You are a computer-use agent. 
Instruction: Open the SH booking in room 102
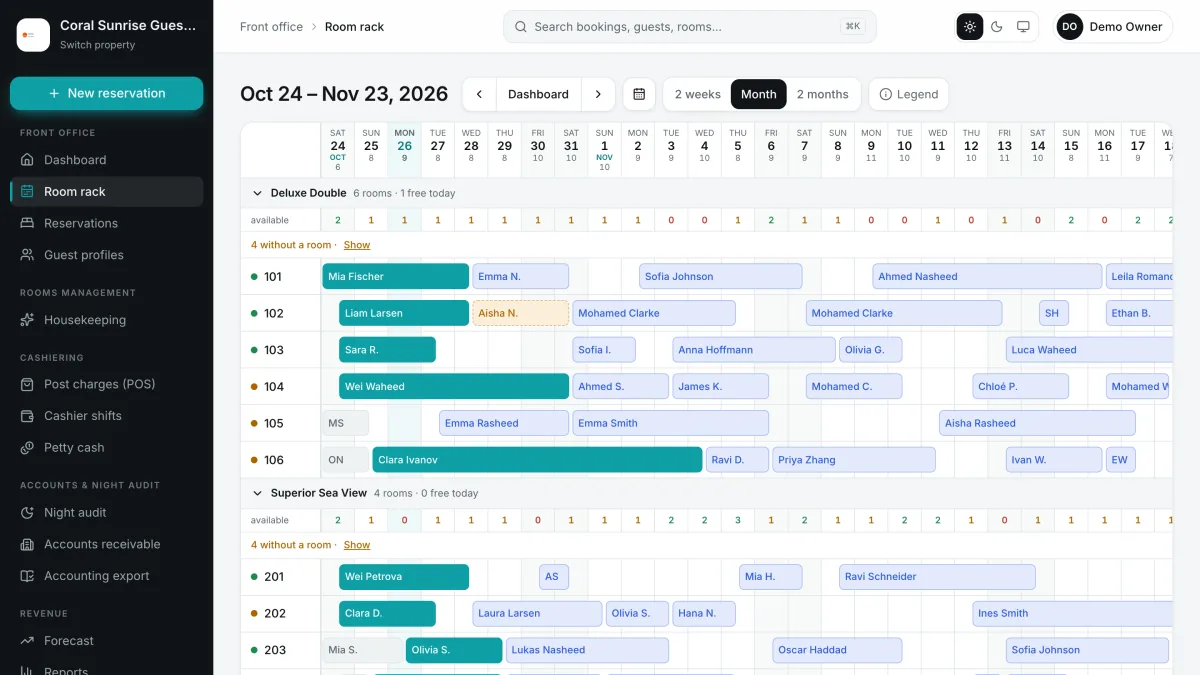1054,313
